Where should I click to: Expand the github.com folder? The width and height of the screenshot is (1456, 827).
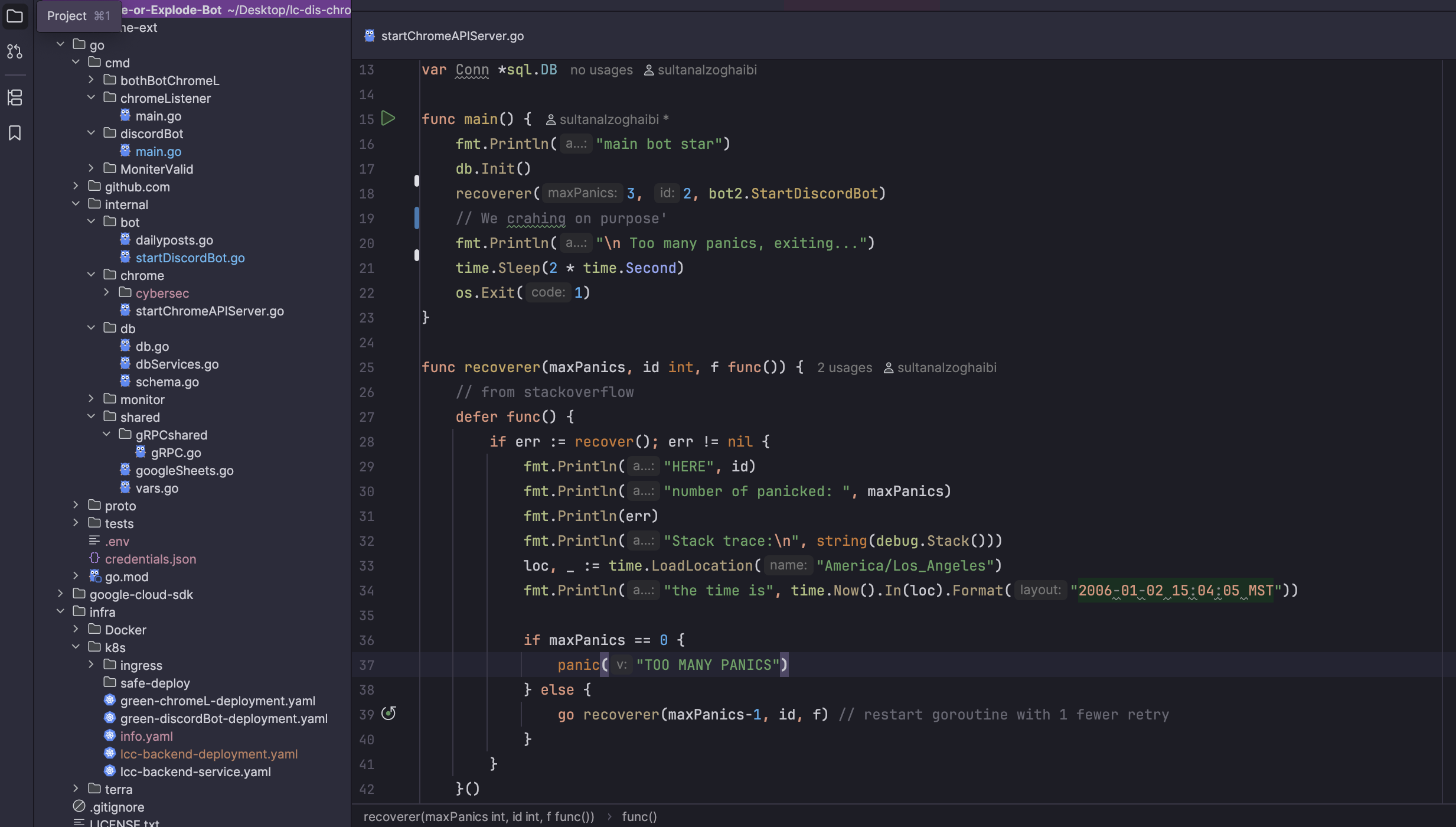click(x=76, y=186)
